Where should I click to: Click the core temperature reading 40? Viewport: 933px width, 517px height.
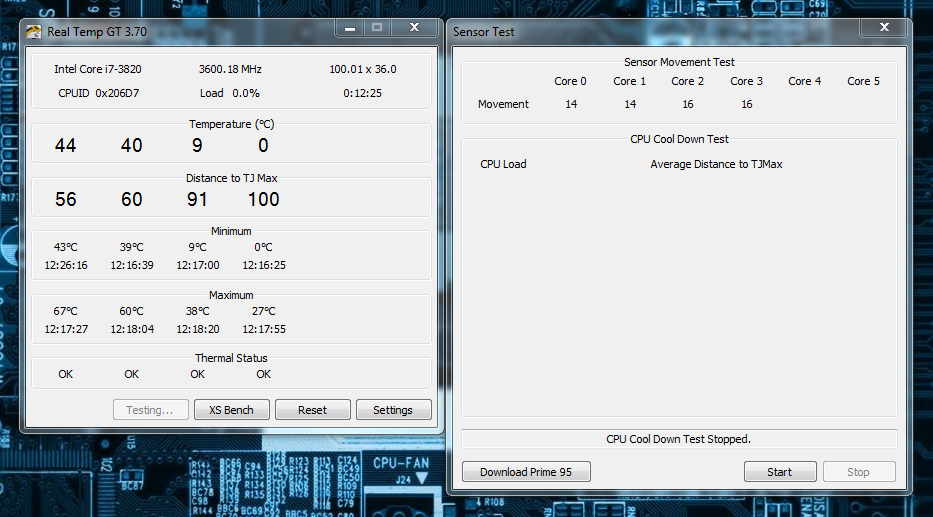pyautogui.click(x=132, y=145)
